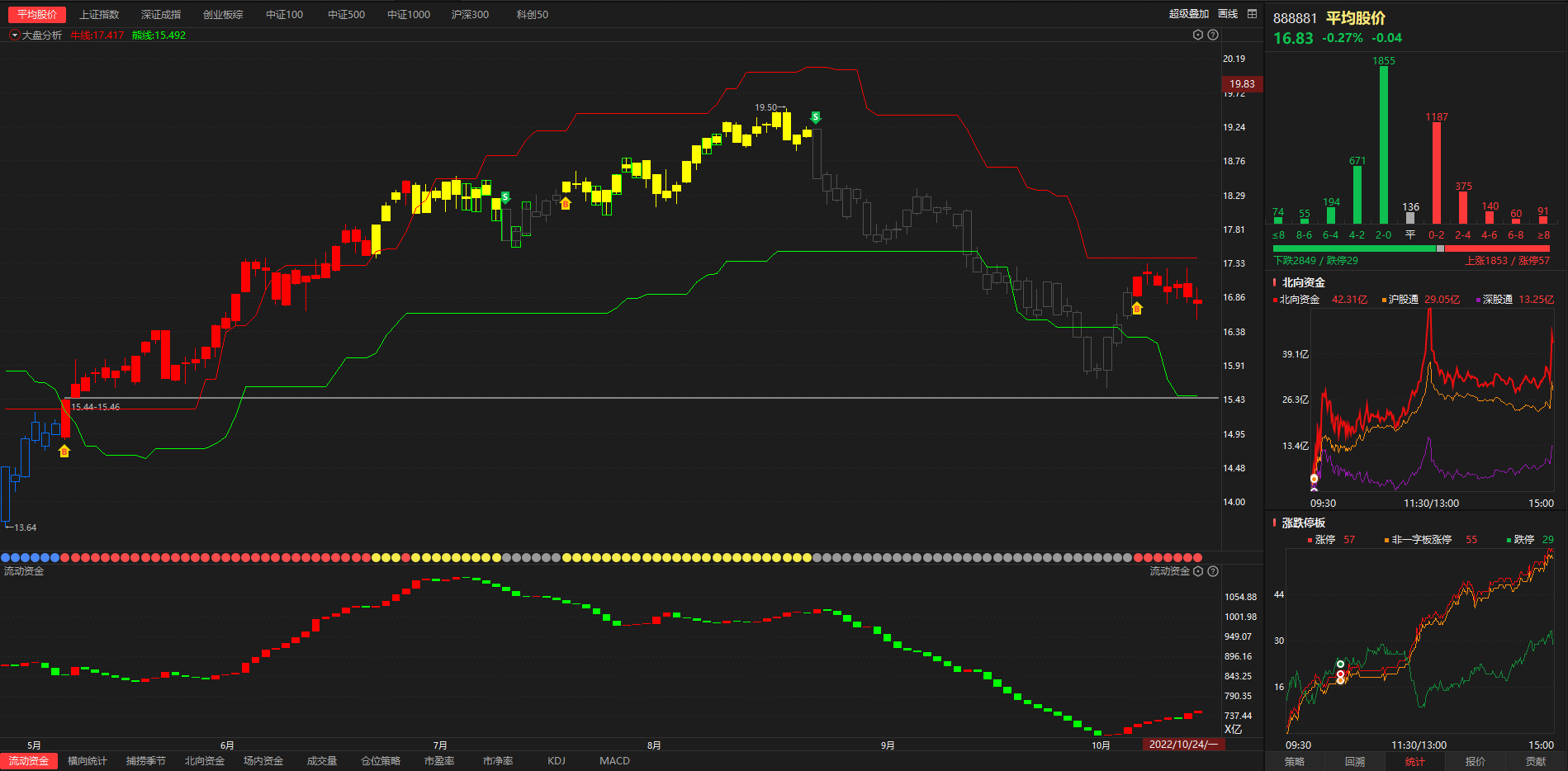The image size is (1568, 771).
Task: Click the sell signal marker near 19.50 high
Action: pyautogui.click(x=816, y=117)
